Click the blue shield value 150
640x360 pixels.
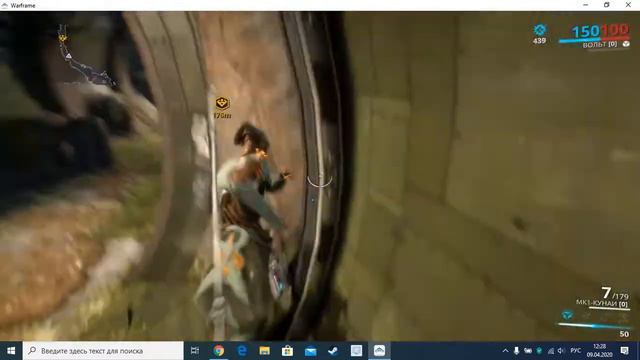(x=585, y=31)
